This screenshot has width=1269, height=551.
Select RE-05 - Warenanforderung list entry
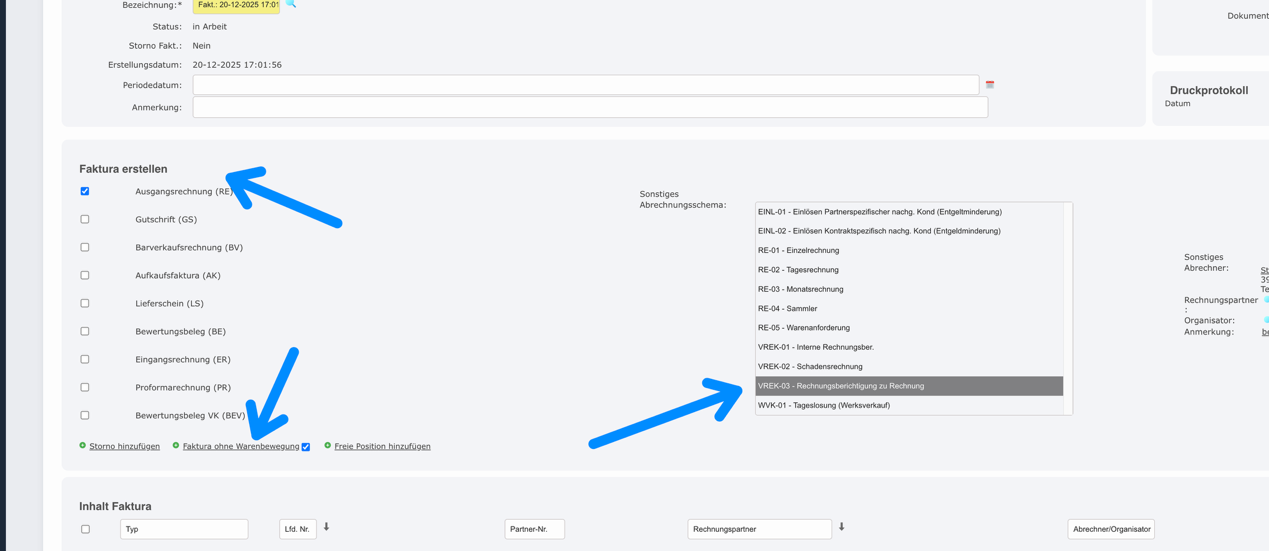coord(803,328)
